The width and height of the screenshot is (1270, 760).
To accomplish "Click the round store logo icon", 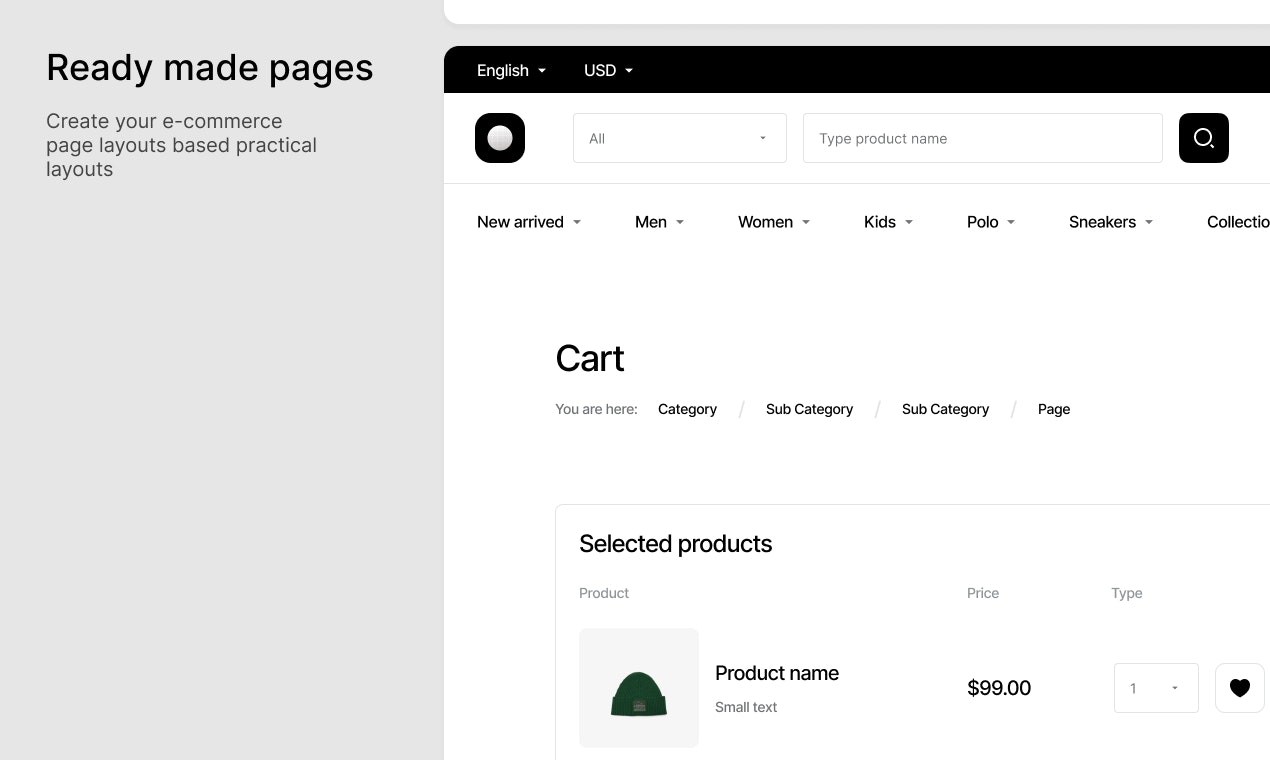I will (500, 138).
